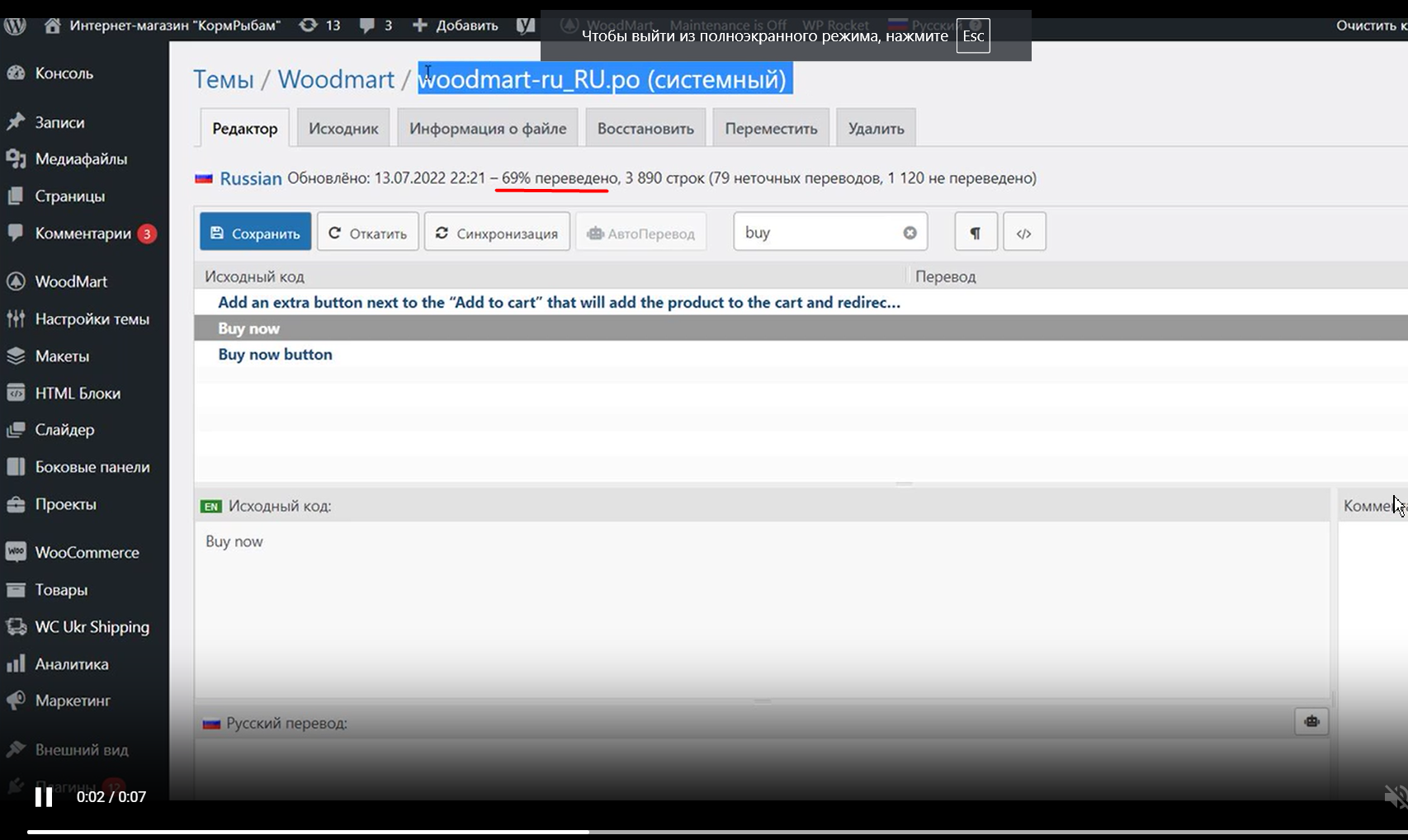1408x840 pixels.
Task: Click the robot suggest-translation icon
Action: [1311, 721]
